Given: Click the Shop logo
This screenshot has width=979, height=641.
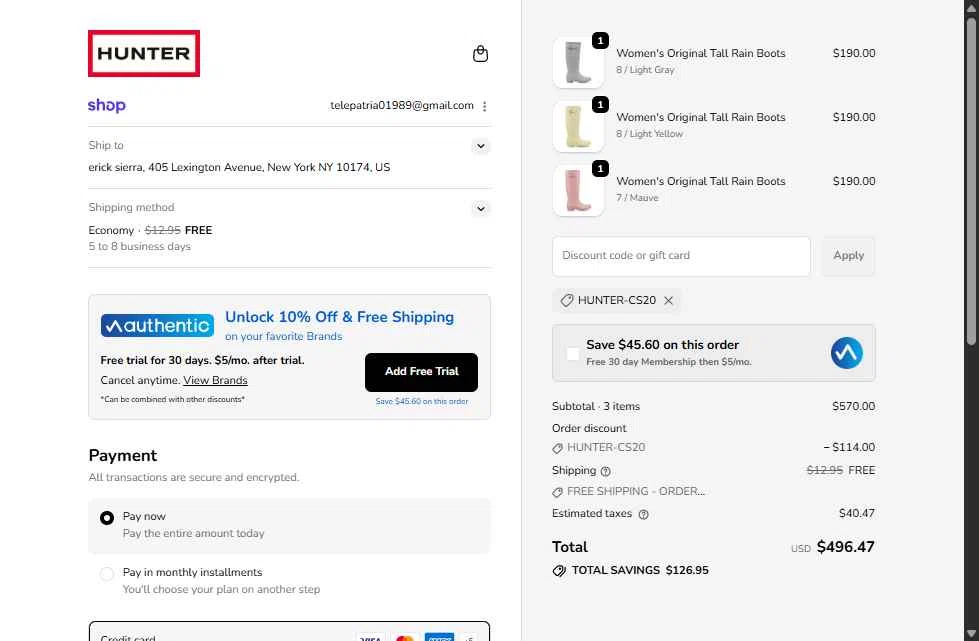Looking at the screenshot, I should (x=107, y=105).
